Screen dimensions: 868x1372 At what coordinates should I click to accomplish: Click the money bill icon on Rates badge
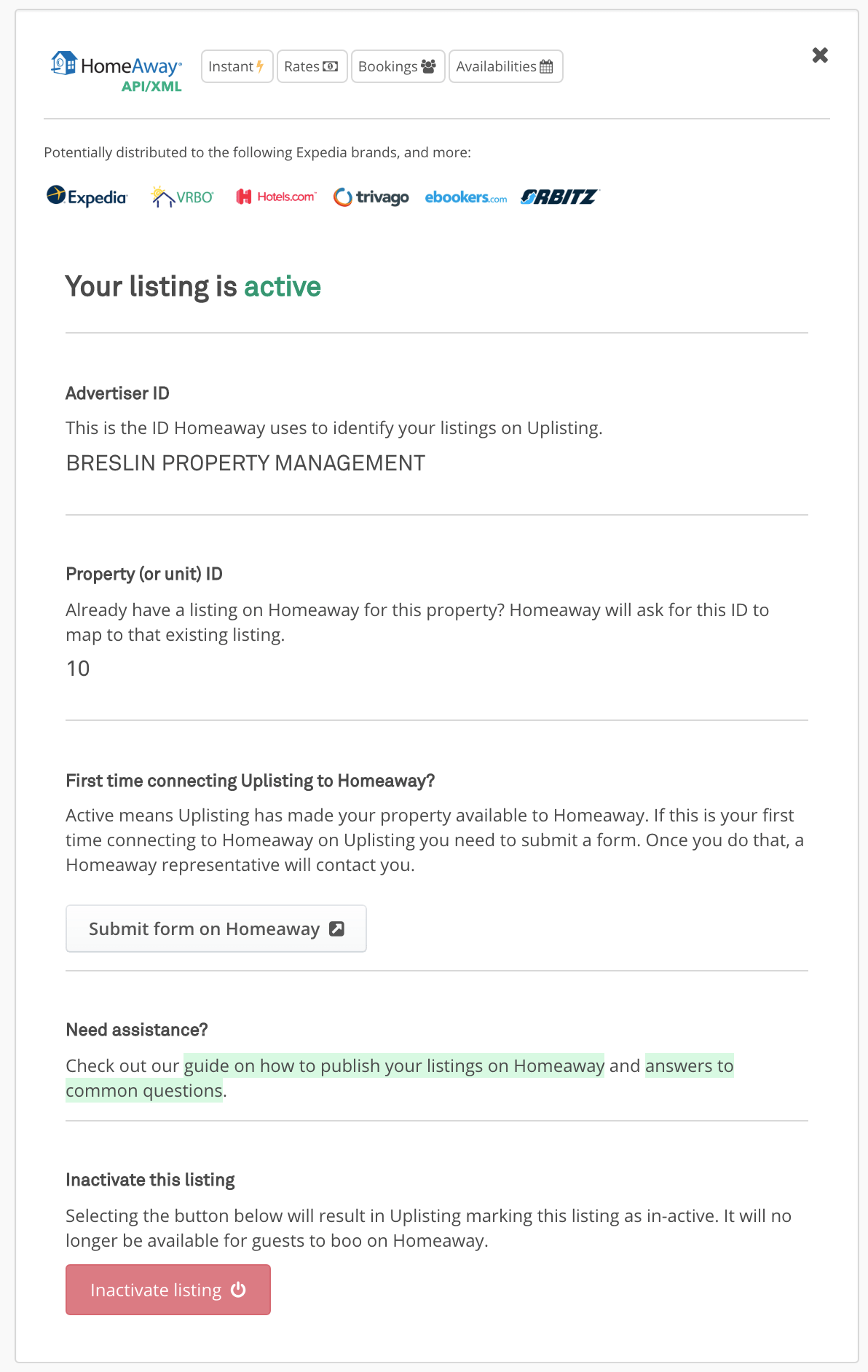(x=330, y=66)
